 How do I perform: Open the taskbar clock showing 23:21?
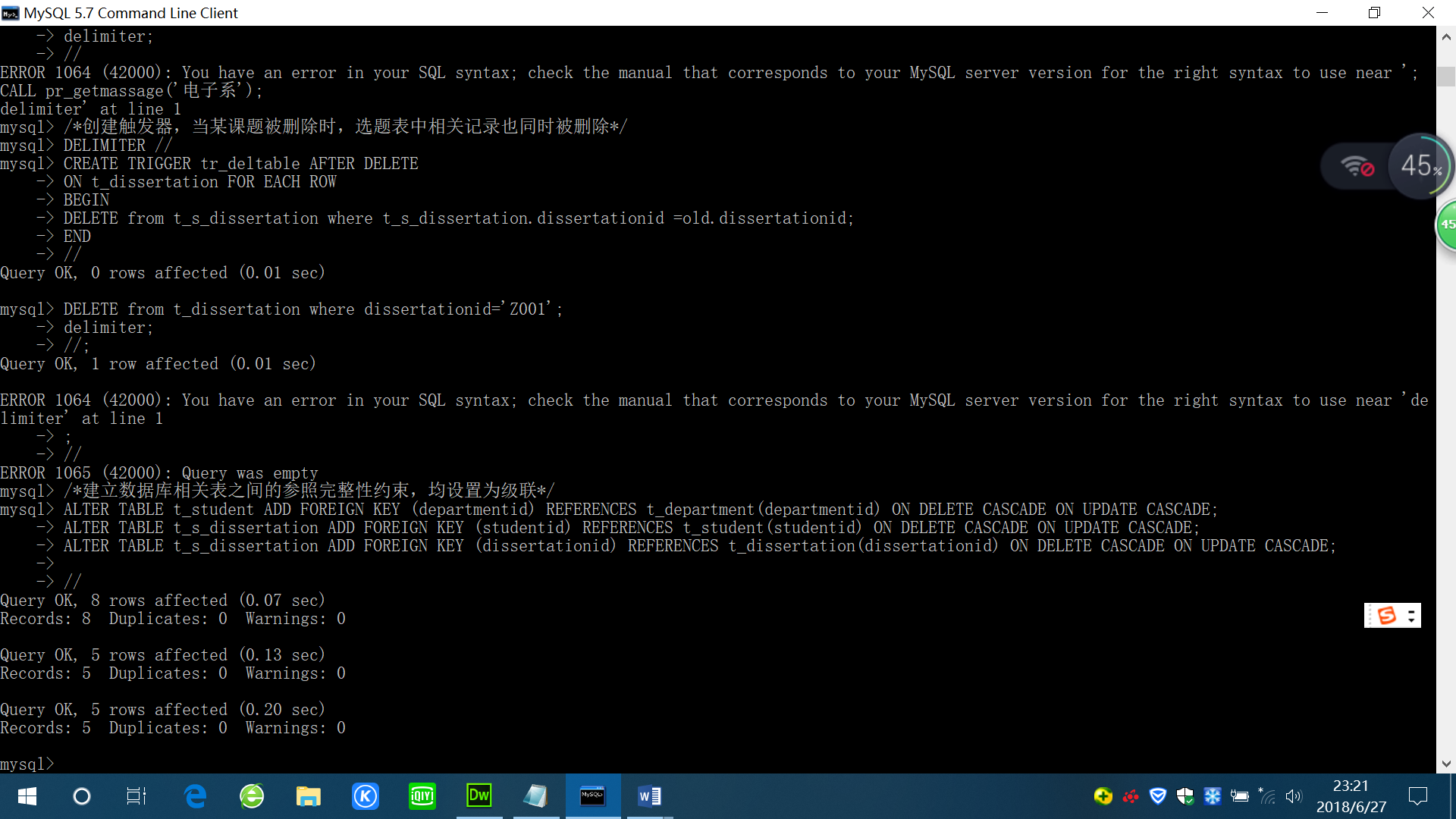click(1351, 796)
